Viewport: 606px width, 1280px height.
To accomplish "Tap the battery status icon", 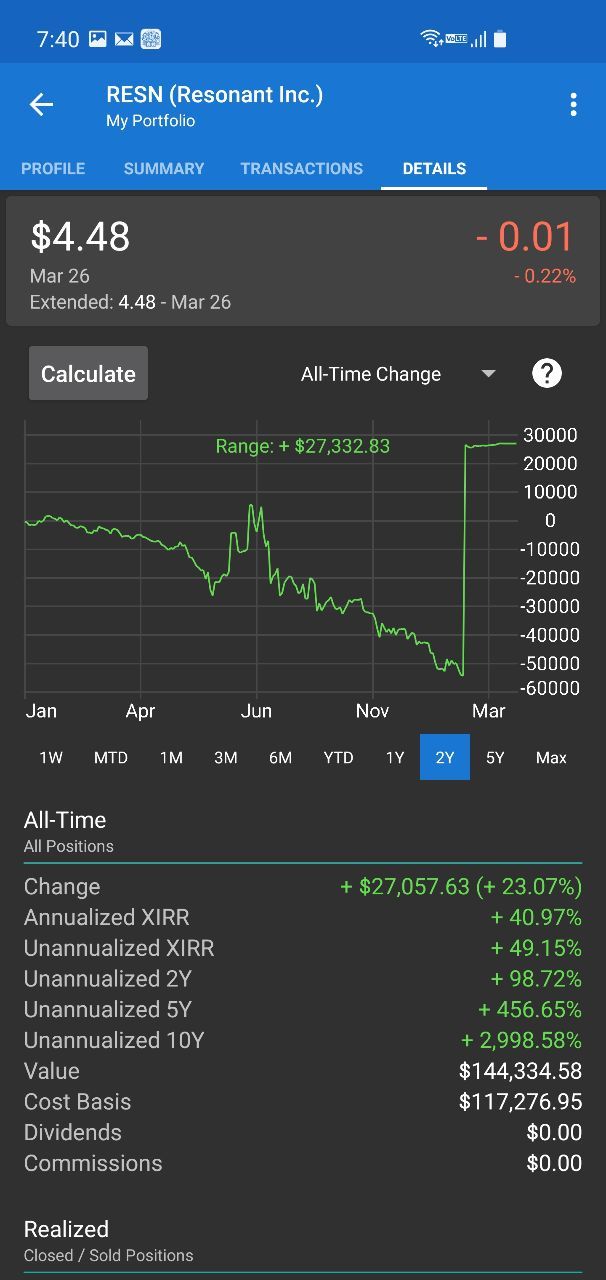I will (500, 39).
